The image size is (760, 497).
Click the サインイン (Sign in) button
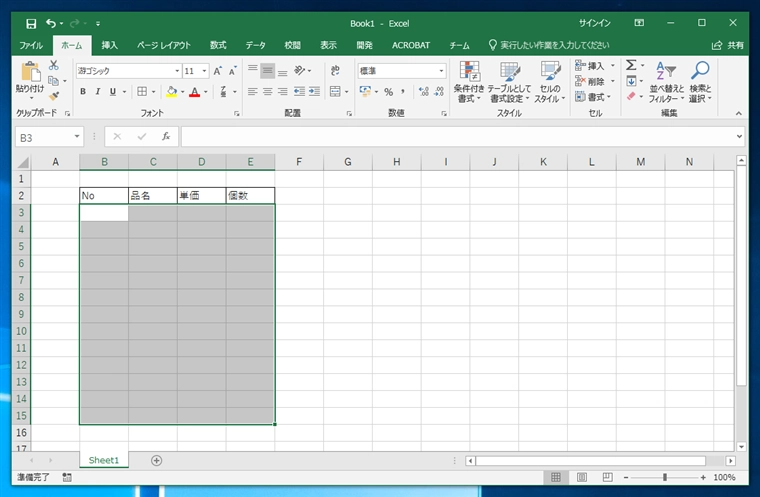coord(596,22)
